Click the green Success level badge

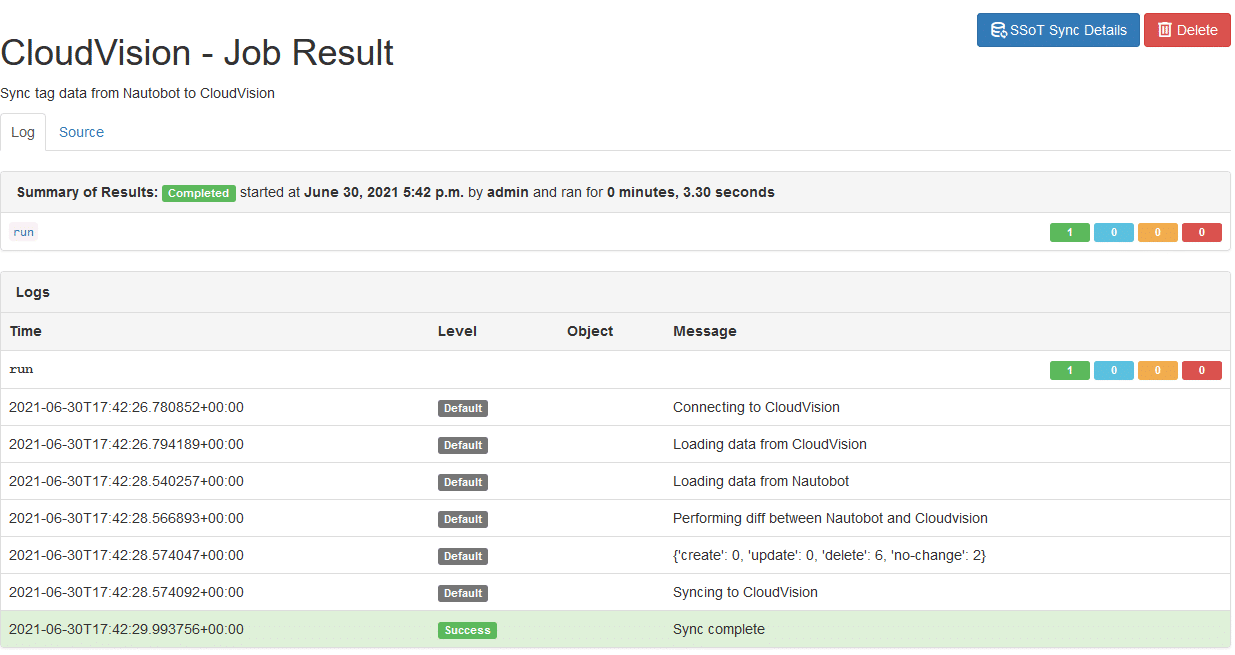pos(467,630)
